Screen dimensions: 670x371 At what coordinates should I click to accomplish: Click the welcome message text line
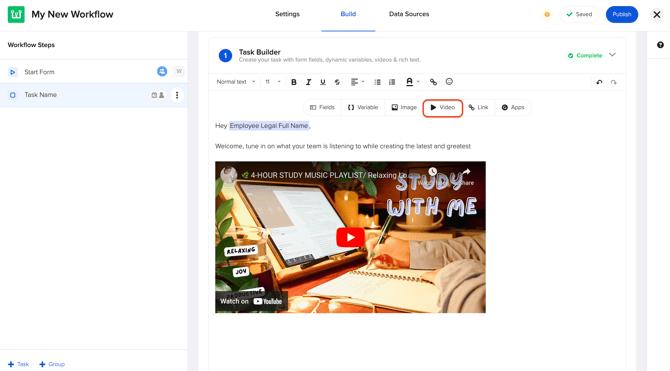pos(343,146)
